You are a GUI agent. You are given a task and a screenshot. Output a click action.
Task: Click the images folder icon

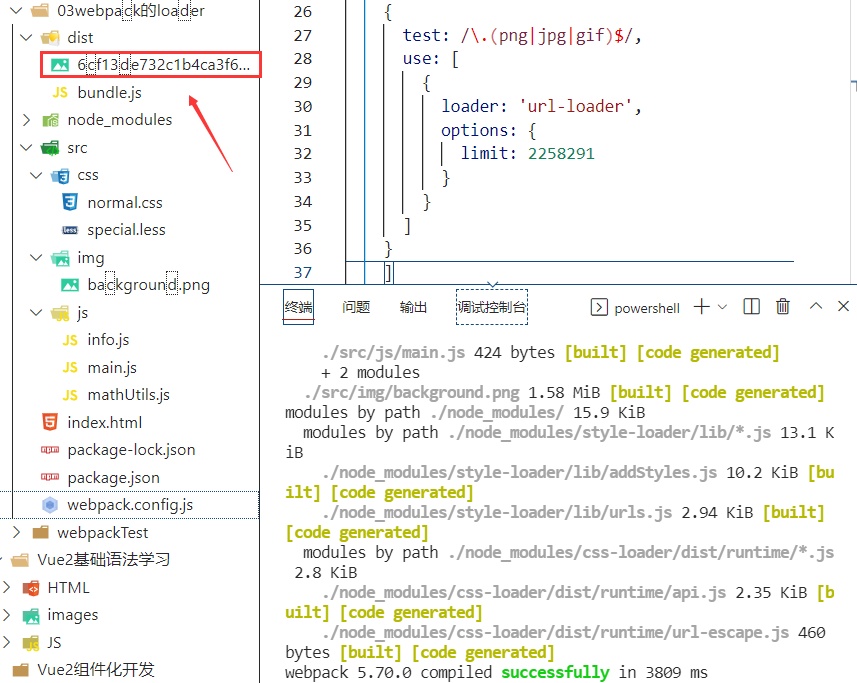pos(31,615)
